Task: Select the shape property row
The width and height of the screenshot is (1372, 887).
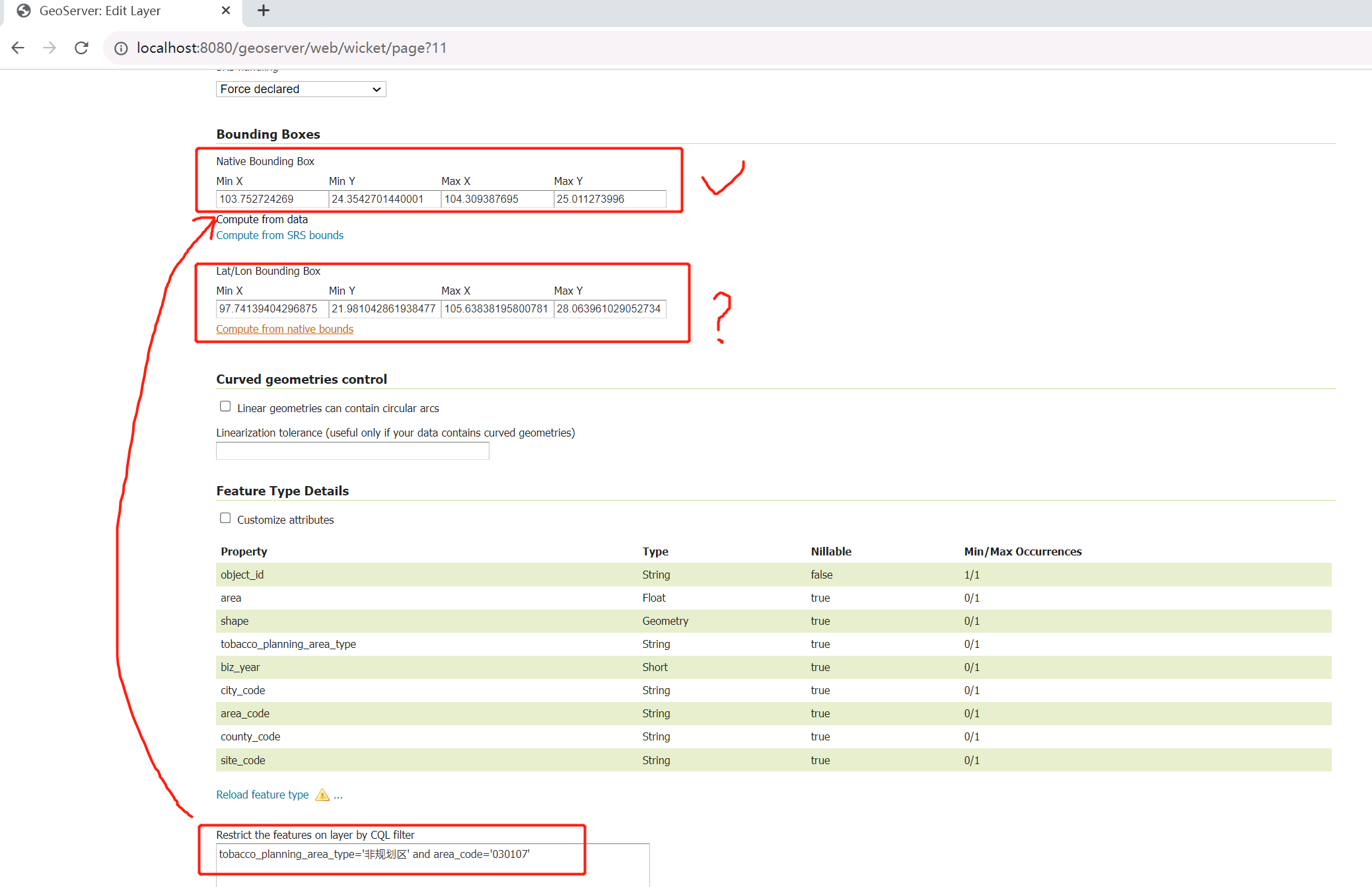Action: pyautogui.click(x=774, y=621)
